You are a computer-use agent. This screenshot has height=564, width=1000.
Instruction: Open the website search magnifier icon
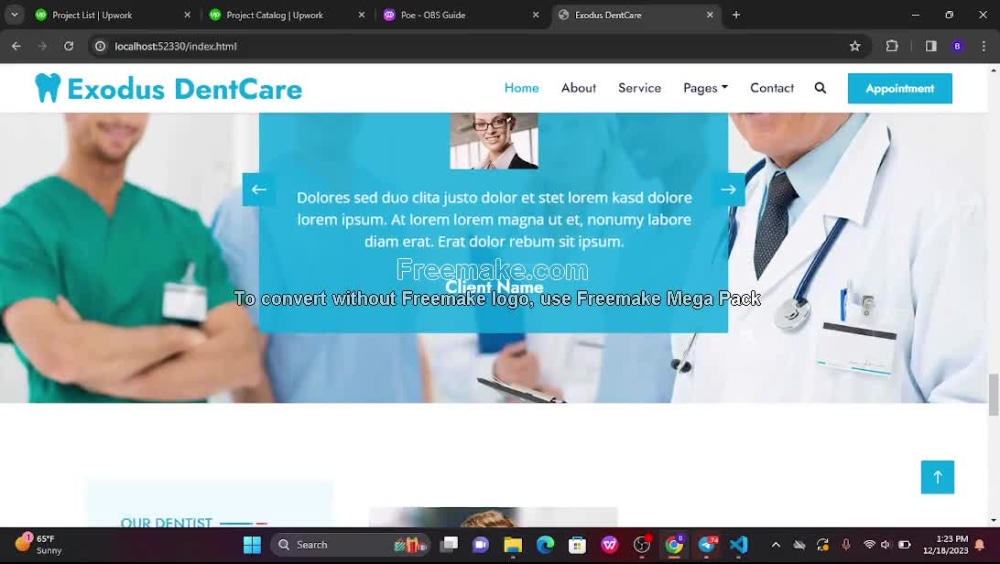[x=820, y=88]
